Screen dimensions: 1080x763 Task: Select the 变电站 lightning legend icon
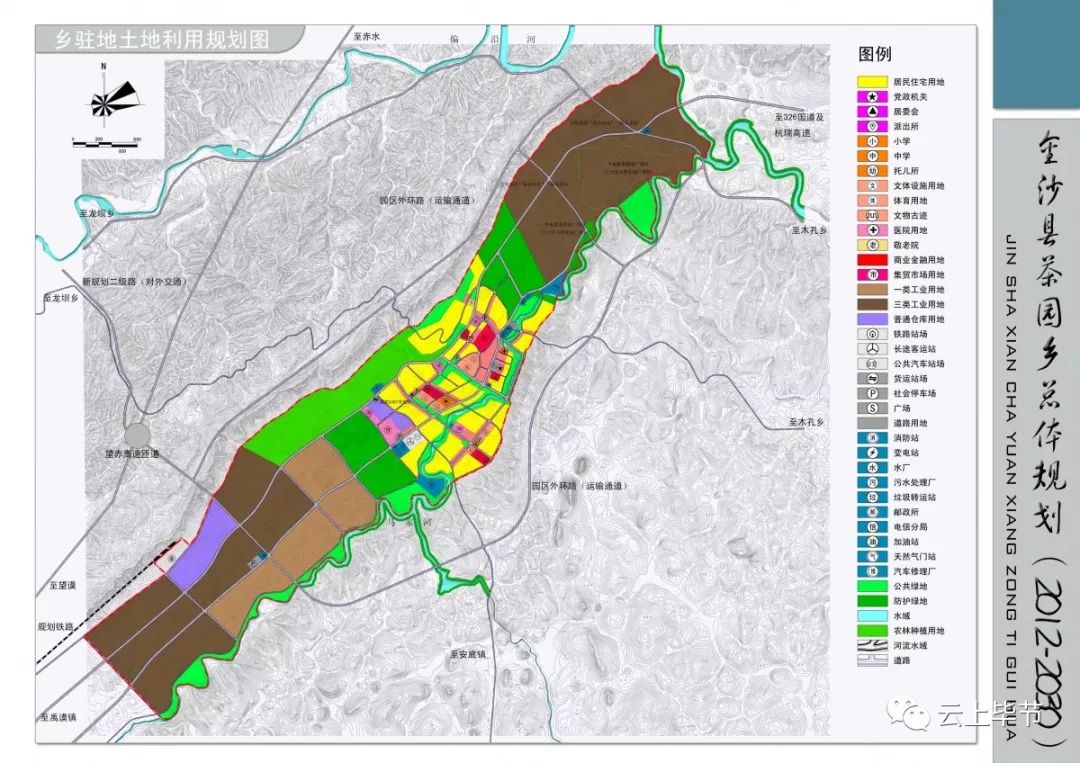872,452
